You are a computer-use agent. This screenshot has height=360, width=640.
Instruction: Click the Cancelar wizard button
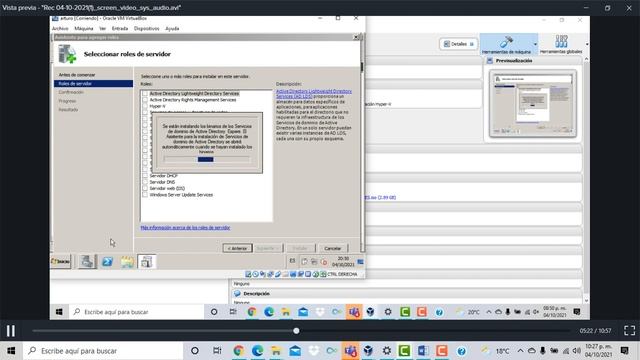(x=333, y=248)
